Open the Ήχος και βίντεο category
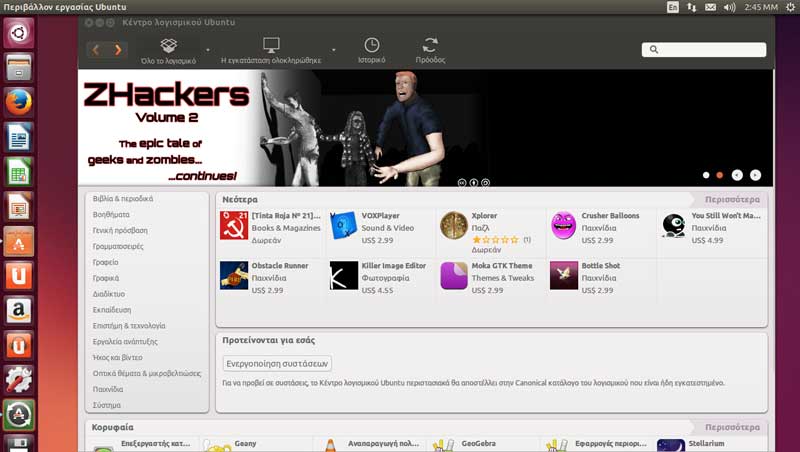Image resolution: width=800 pixels, height=452 pixels. [117, 357]
